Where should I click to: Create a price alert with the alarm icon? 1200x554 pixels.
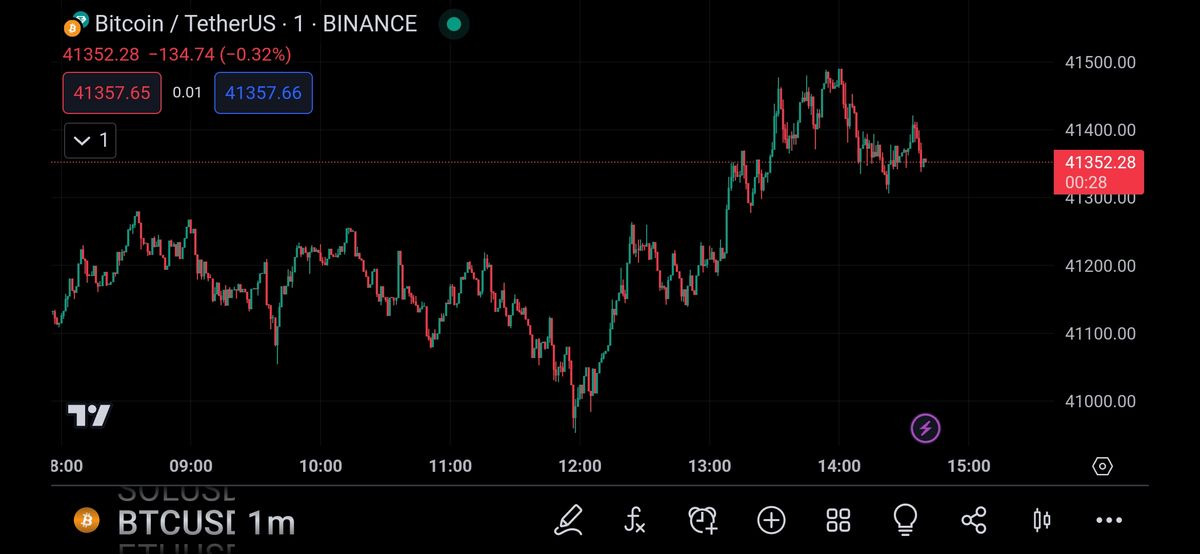click(703, 519)
